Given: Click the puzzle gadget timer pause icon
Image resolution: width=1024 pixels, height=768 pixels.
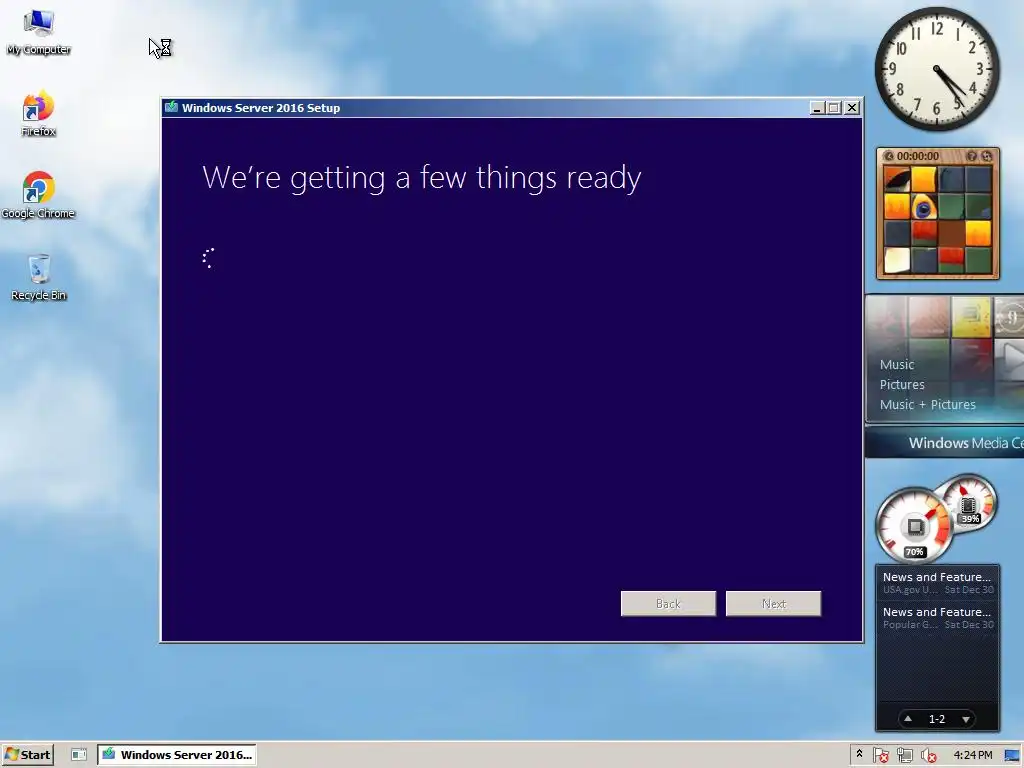Looking at the screenshot, I should click(x=889, y=156).
